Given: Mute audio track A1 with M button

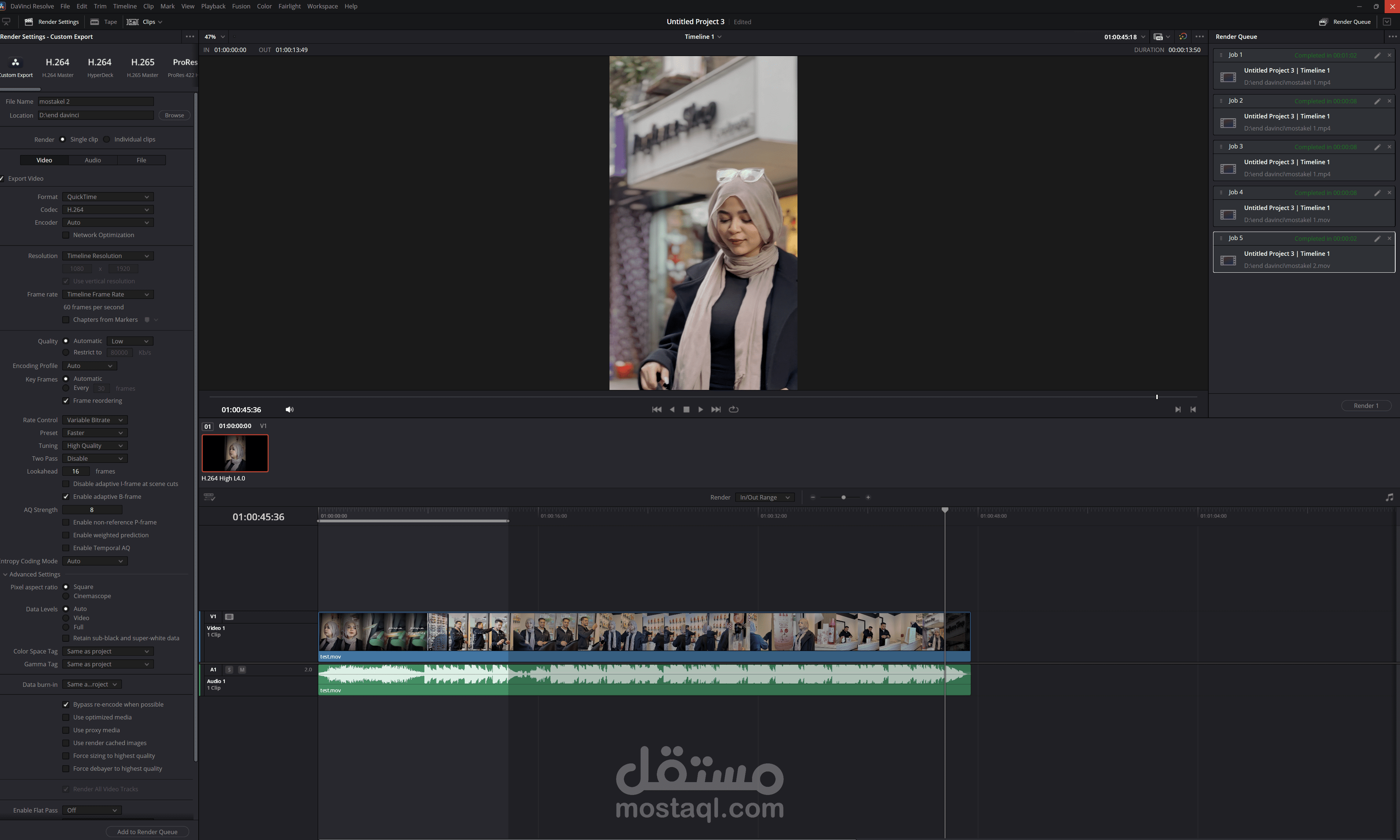Looking at the screenshot, I should point(242,670).
